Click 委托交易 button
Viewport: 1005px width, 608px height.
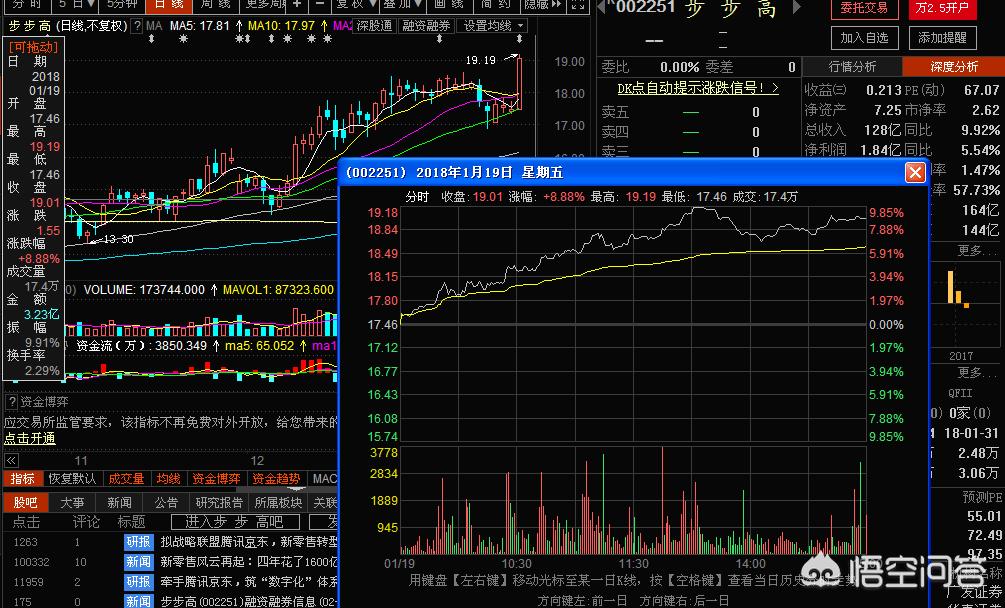point(864,8)
